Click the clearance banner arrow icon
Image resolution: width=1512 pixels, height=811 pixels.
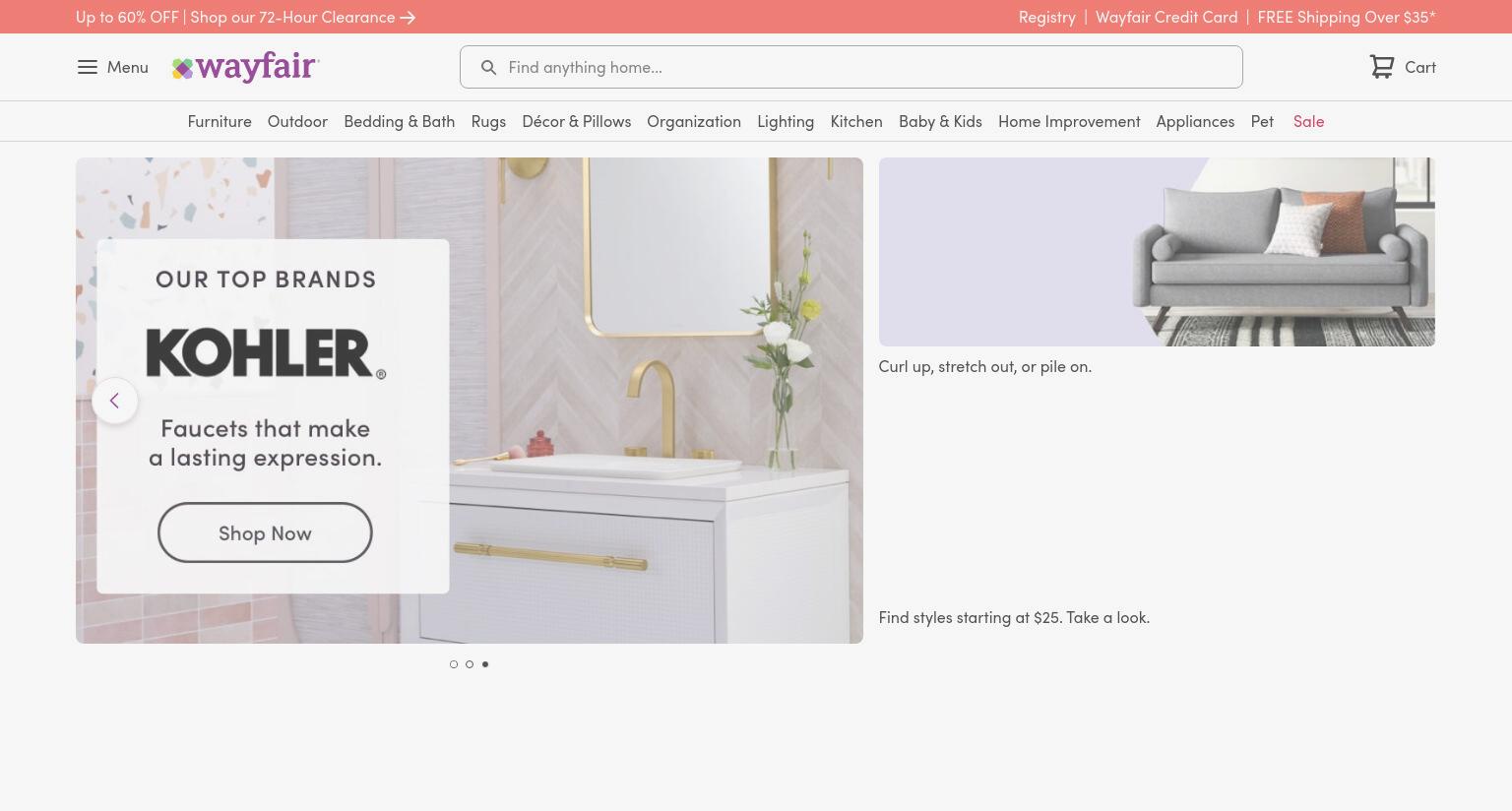click(408, 17)
